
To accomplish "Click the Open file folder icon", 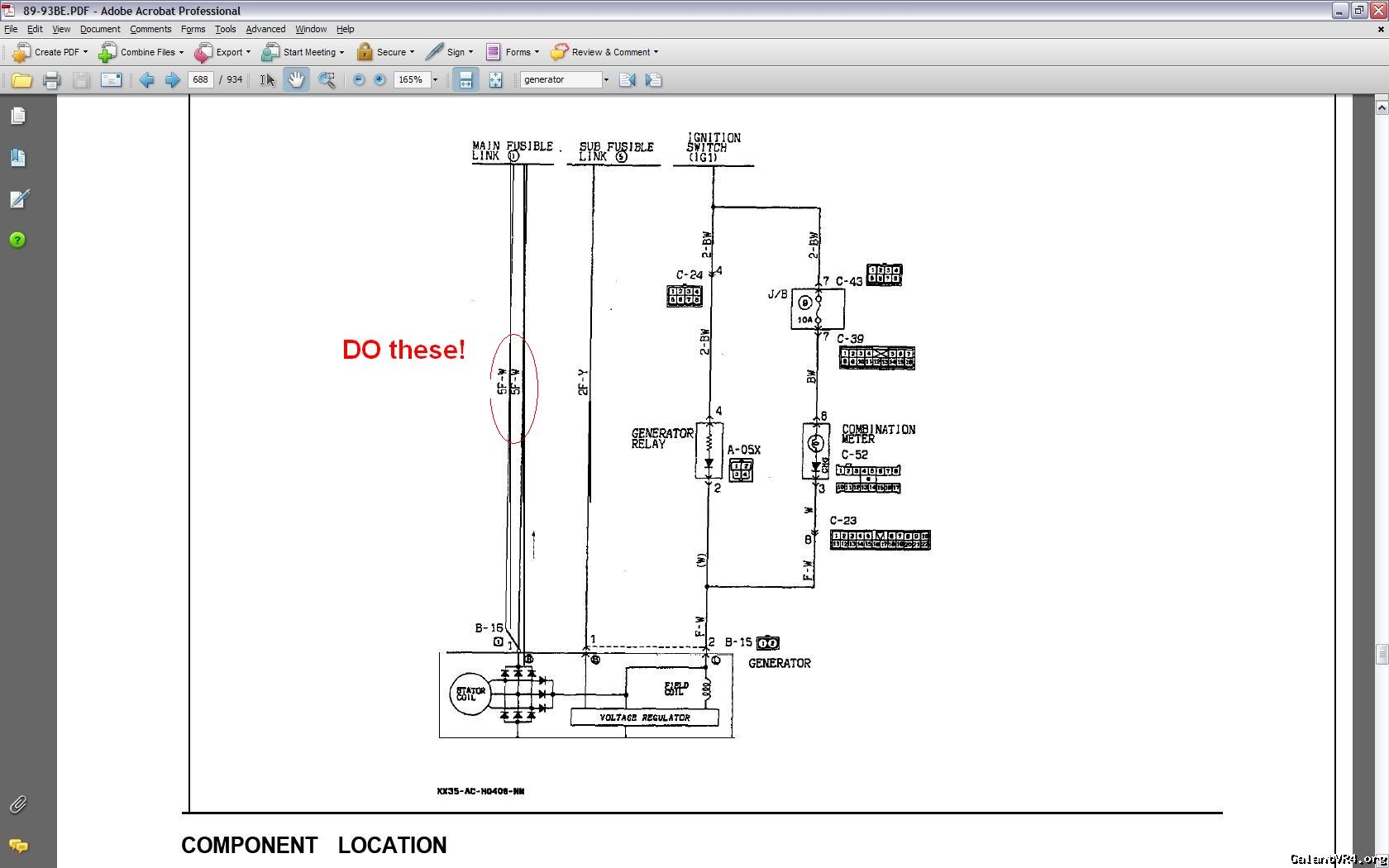I will pos(21,80).
